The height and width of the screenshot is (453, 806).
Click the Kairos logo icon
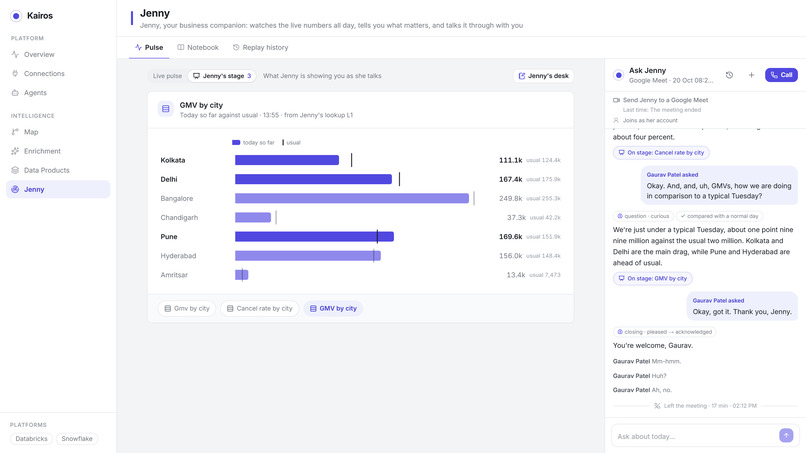tap(16, 16)
